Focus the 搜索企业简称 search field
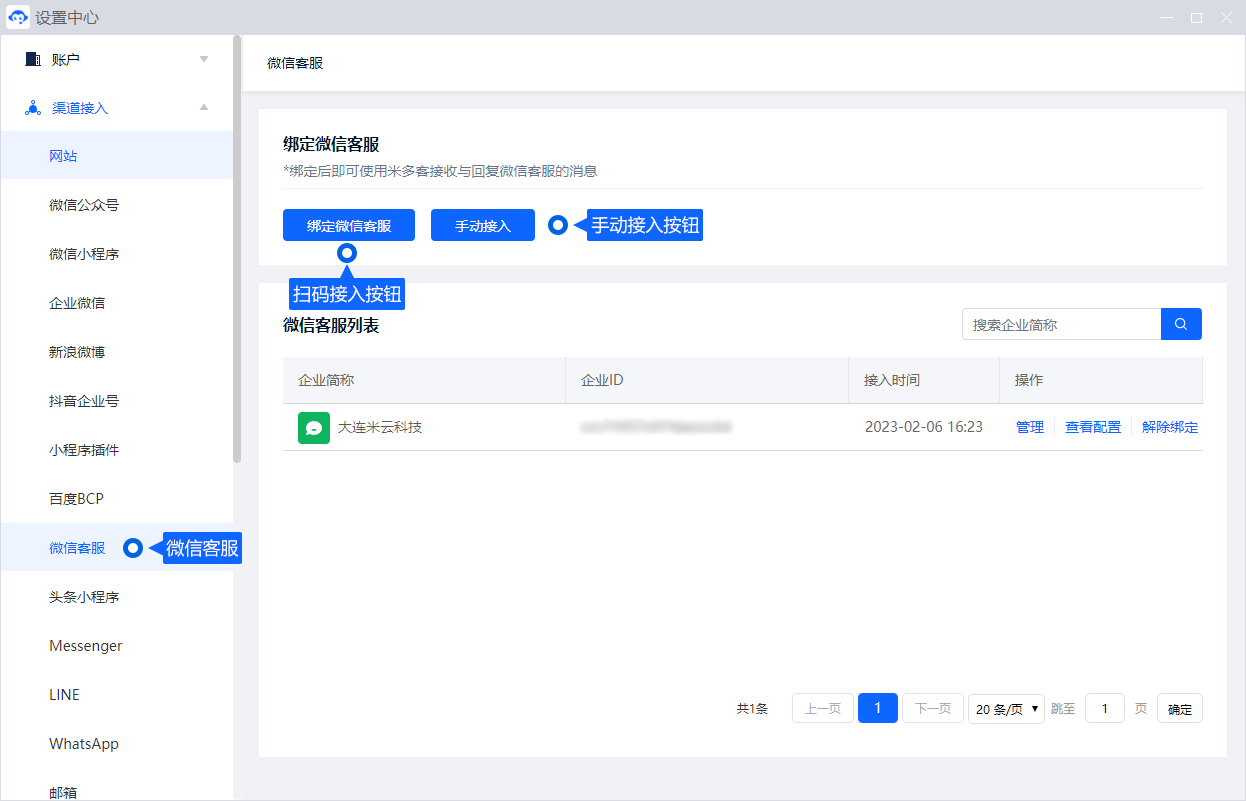 pyautogui.click(x=1060, y=324)
